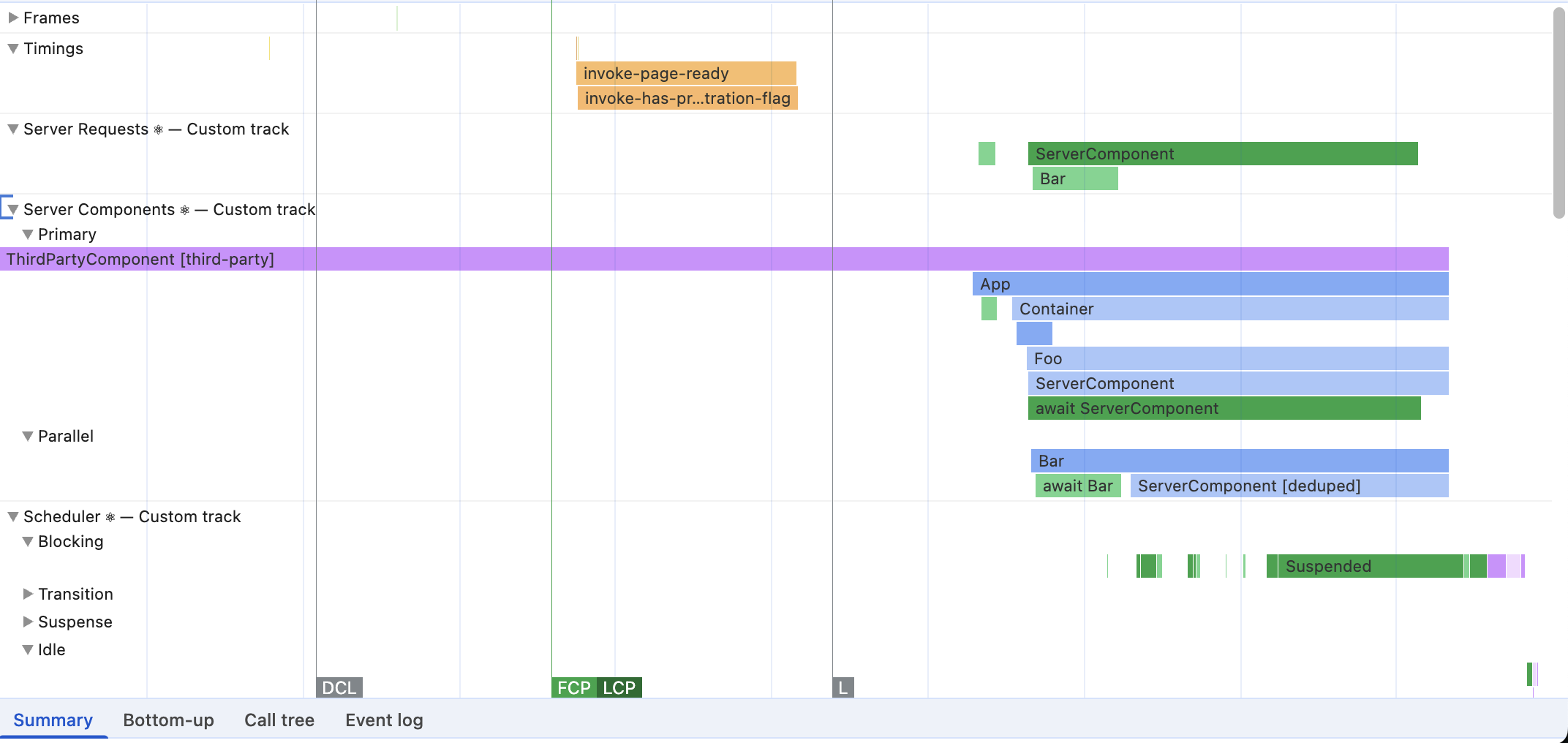
Task: Select the LCP marker badge
Action: click(619, 687)
